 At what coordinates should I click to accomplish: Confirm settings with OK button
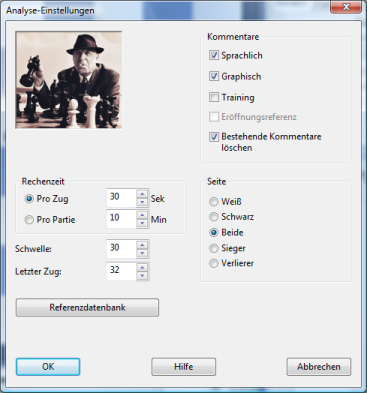coord(48,367)
